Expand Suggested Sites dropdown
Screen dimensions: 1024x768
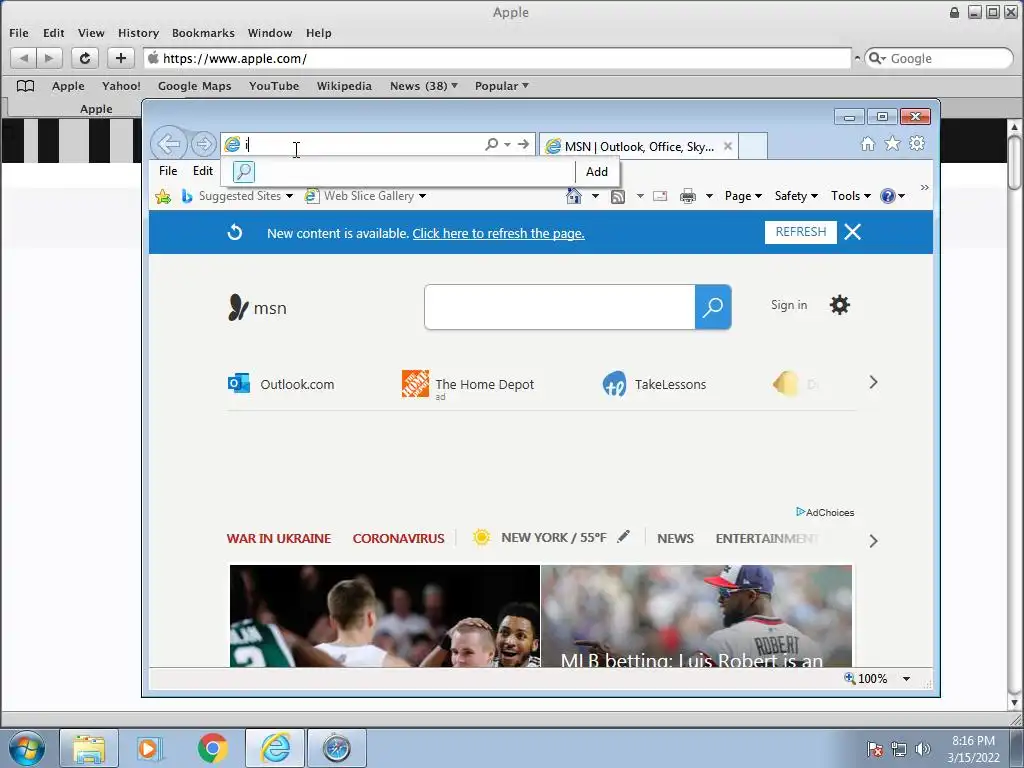click(289, 196)
